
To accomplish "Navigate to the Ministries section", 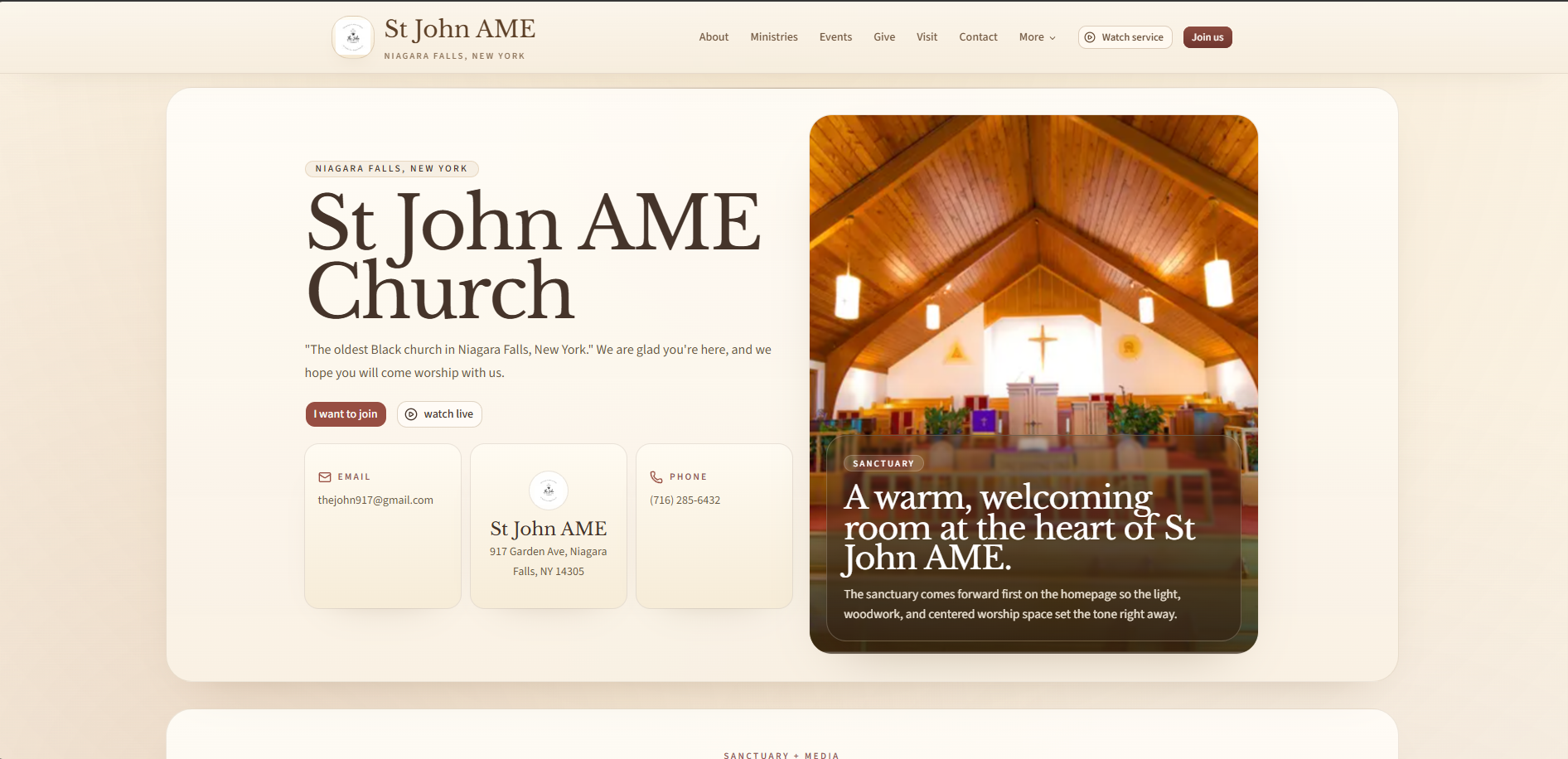I will point(773,36).
